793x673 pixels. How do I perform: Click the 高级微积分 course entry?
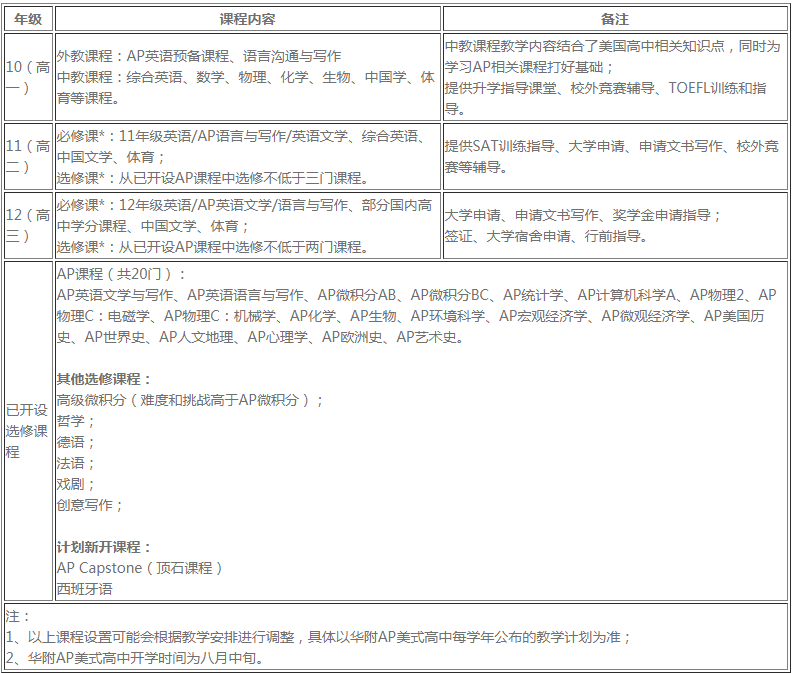191,400
